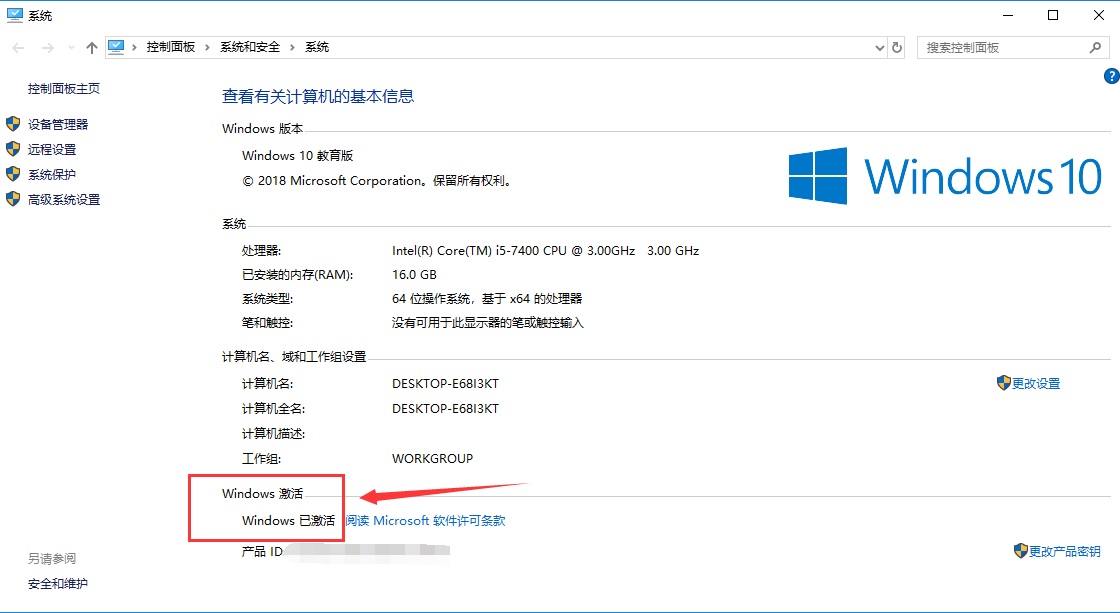Viewport: 1120px width, 613px height.
Task: Click shield icon beside 系统保护
Action: 13,174
